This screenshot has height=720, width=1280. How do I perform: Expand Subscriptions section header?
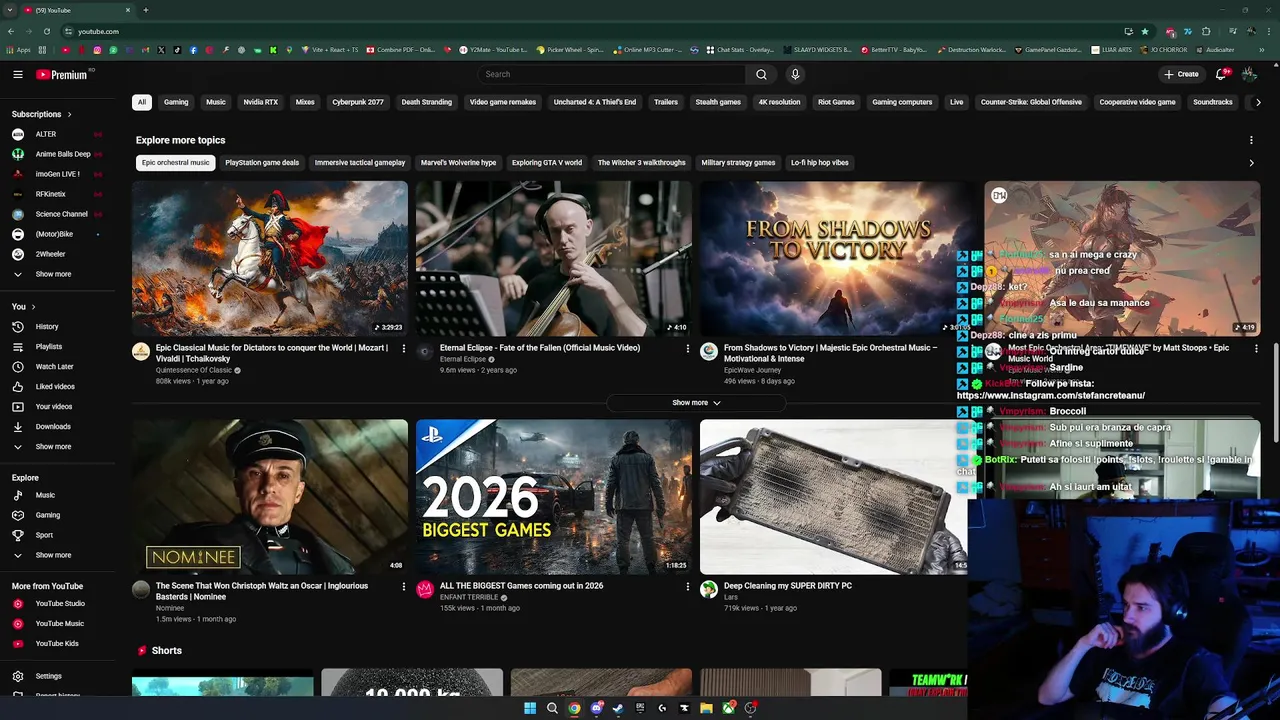click(x=42, y=114)
